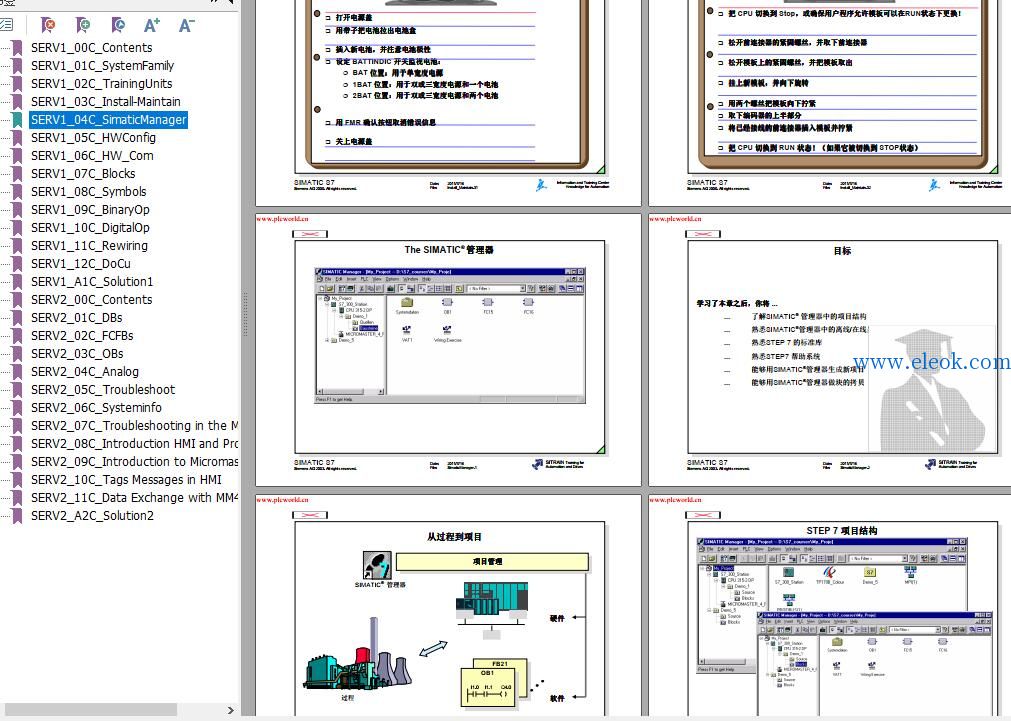The height and width of the screenshot is (721, 1011).
Task: Click www.plcworld.cn link above The SIMATIC 管理器 slide
Action: coord(282,219)
